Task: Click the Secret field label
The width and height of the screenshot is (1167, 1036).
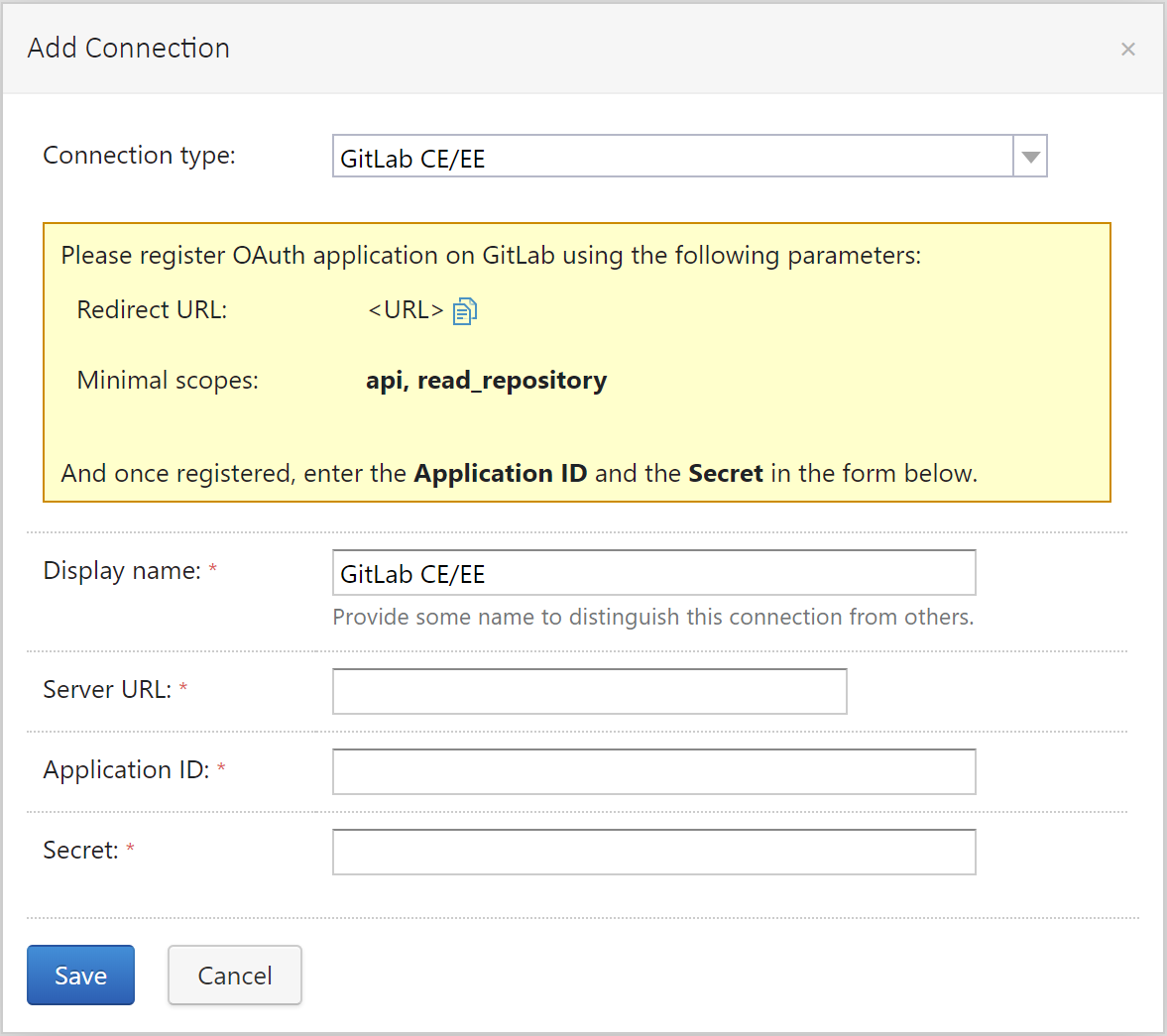Action: click(80, 851)
